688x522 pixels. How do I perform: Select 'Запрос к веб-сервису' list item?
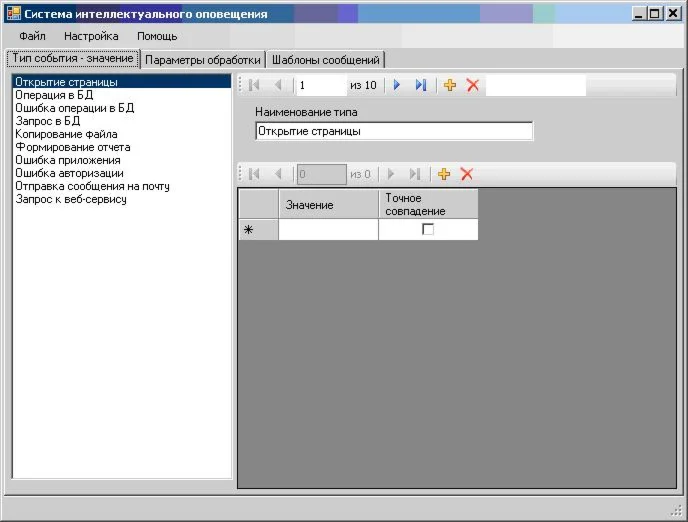(x=70, y=199)
